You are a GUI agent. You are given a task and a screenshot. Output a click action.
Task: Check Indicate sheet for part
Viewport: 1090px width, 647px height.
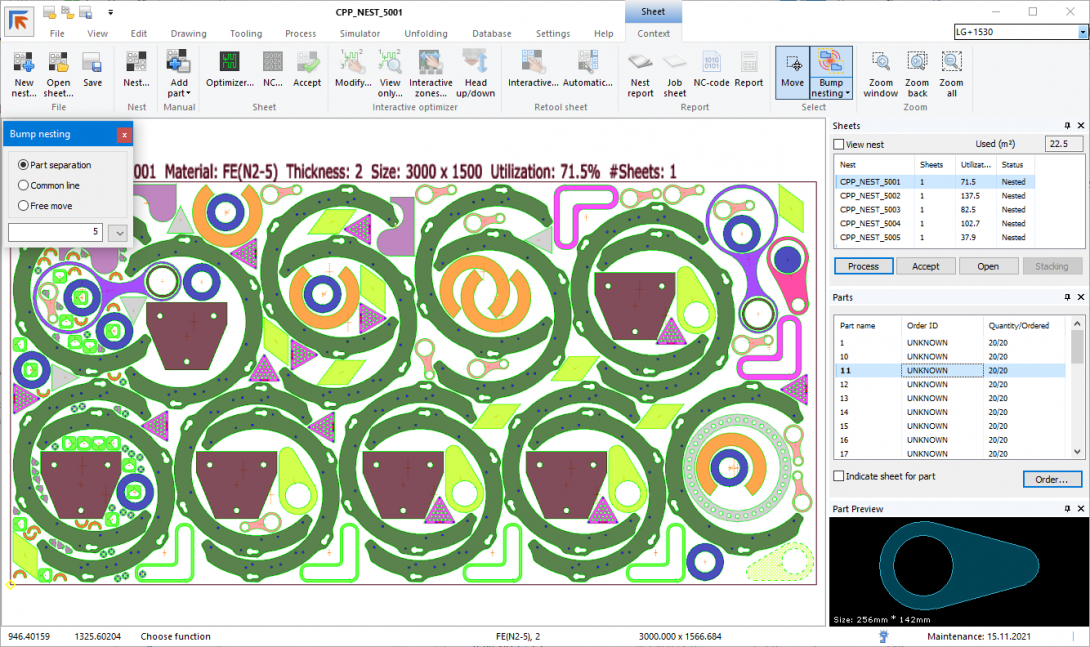(839, 476)
